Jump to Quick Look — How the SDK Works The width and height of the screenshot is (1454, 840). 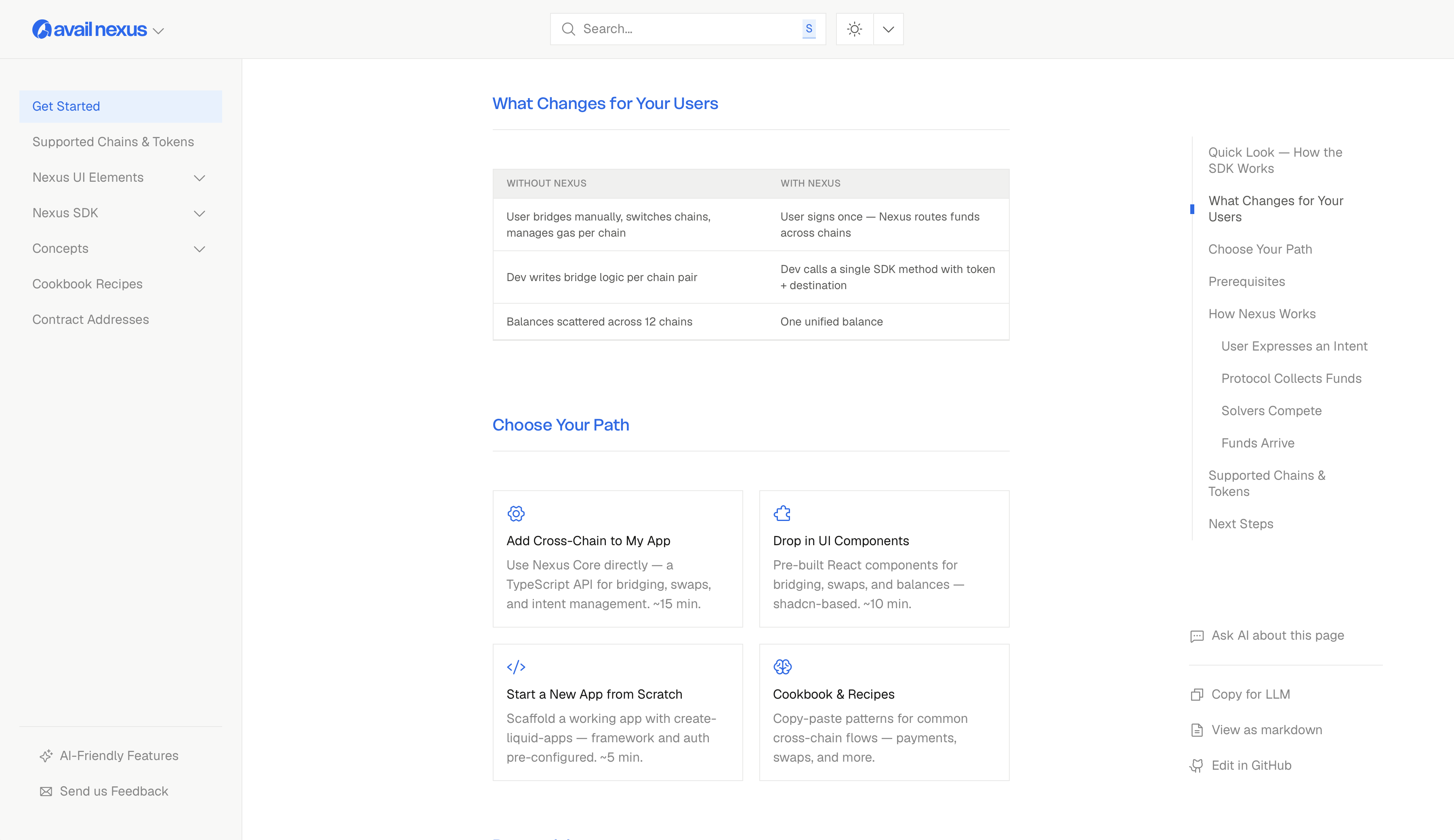click(x=1275, y=160)
